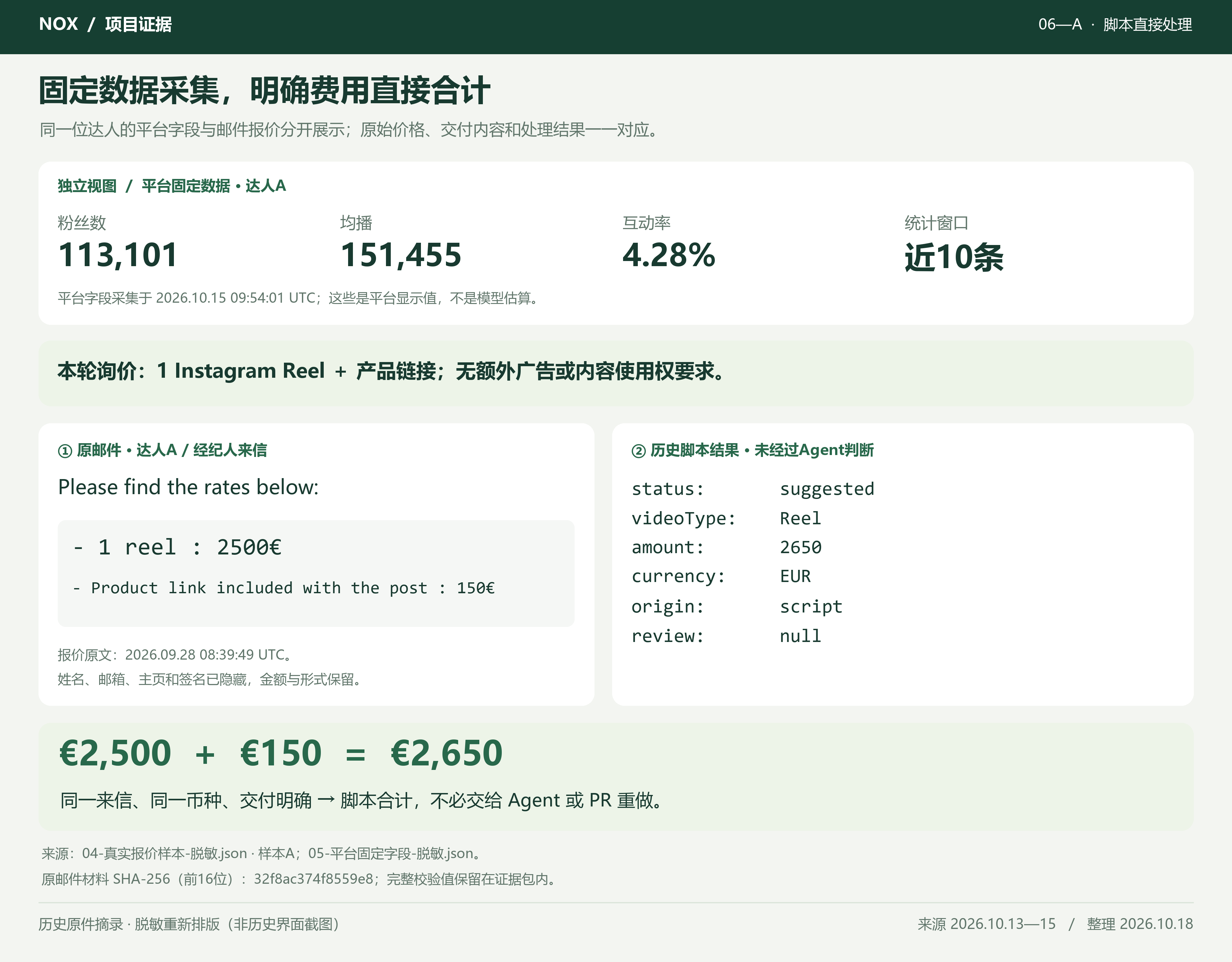The height and width of the screenshot is (962, 1232).
Task: Click the label "互动率"
Action: [646, 223]
